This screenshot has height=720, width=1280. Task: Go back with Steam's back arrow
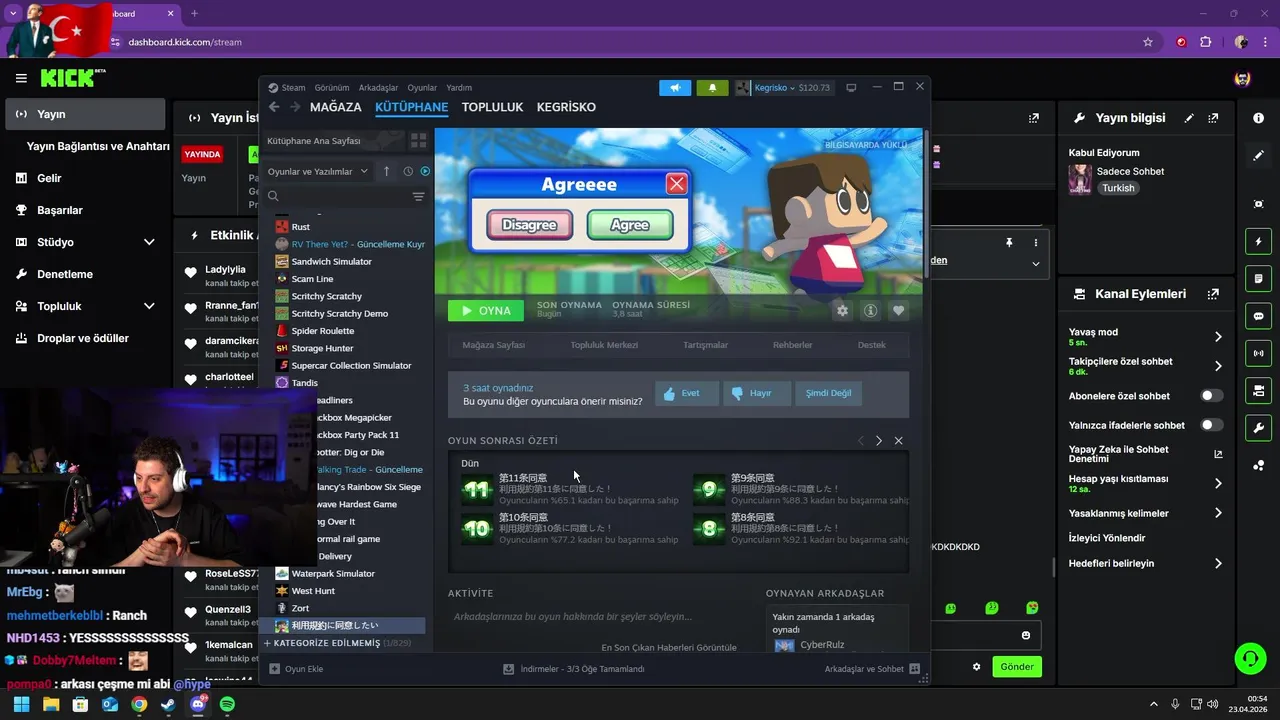pyautogui.click(x=274, y=107)
